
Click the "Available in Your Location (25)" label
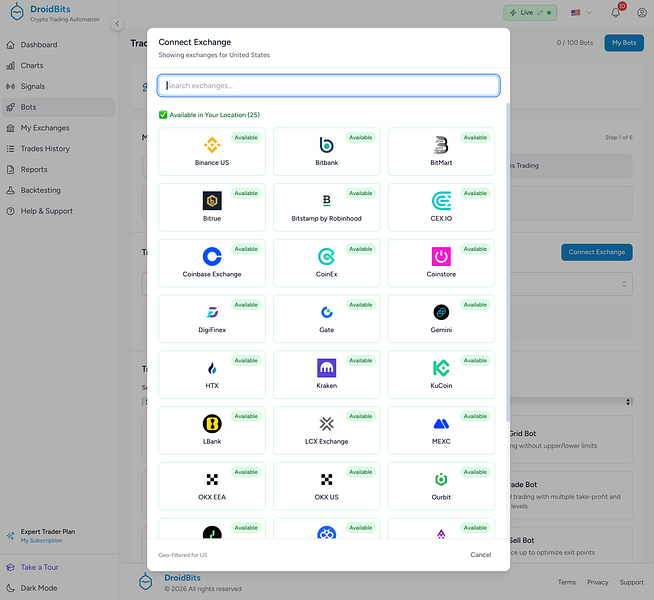(x=214, y=115)
